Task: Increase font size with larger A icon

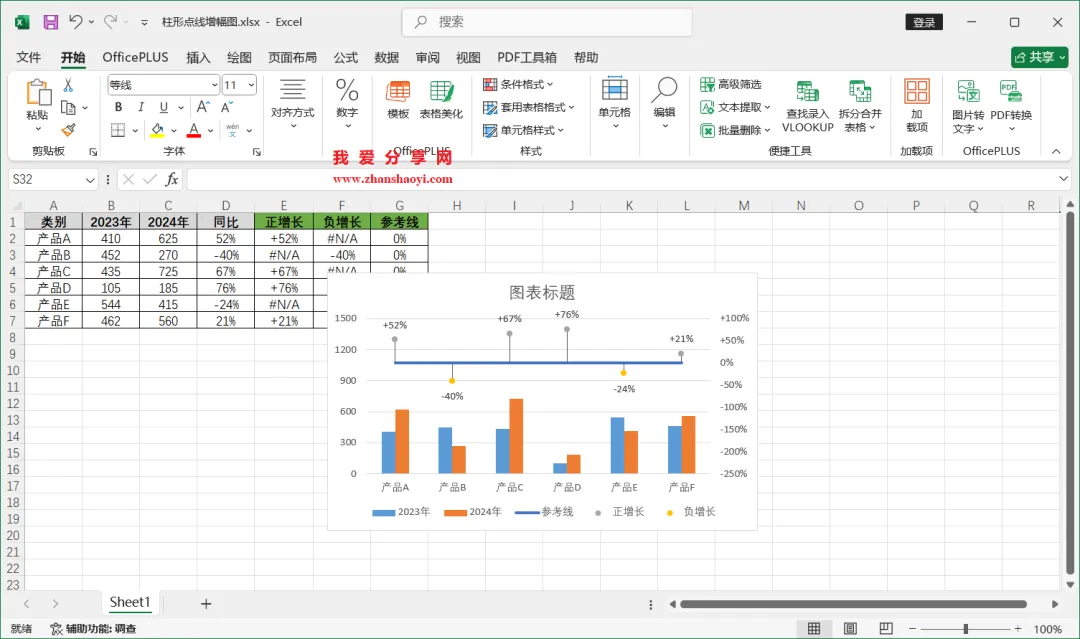Action: (203, 107)
